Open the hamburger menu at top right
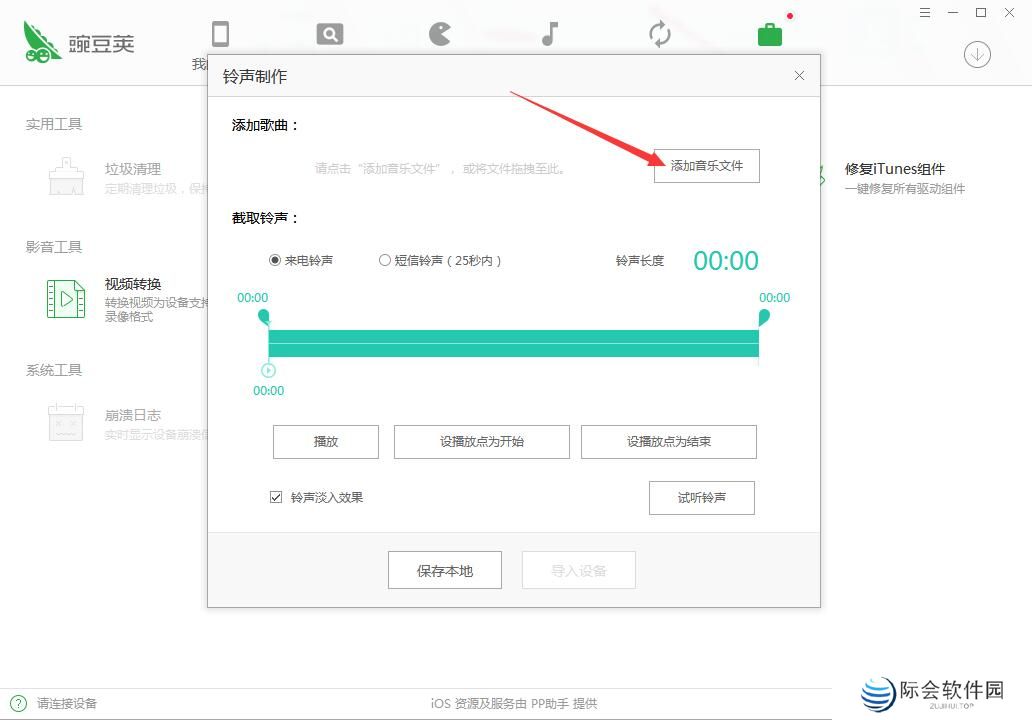 pos(925,13)
